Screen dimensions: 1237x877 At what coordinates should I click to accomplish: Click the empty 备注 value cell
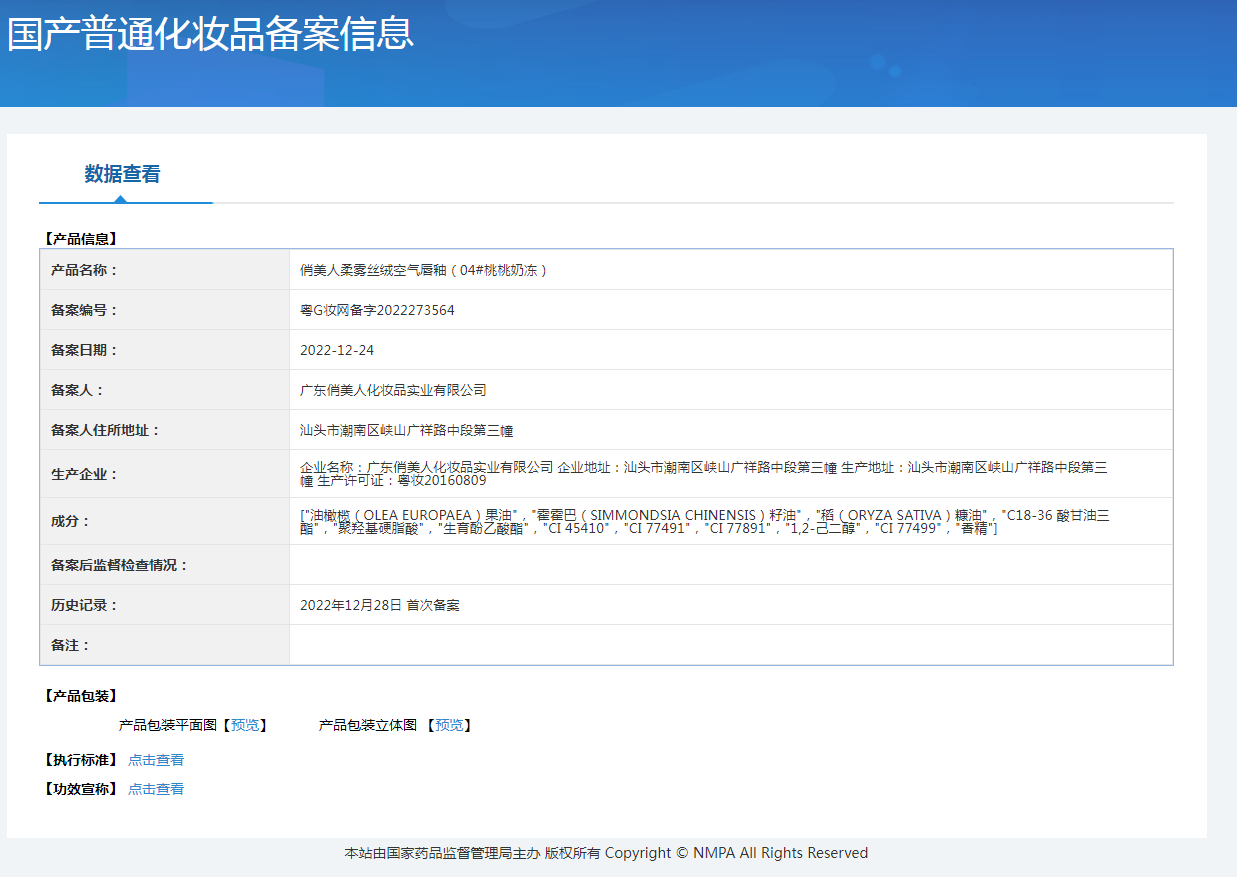(x=730, y=645)
